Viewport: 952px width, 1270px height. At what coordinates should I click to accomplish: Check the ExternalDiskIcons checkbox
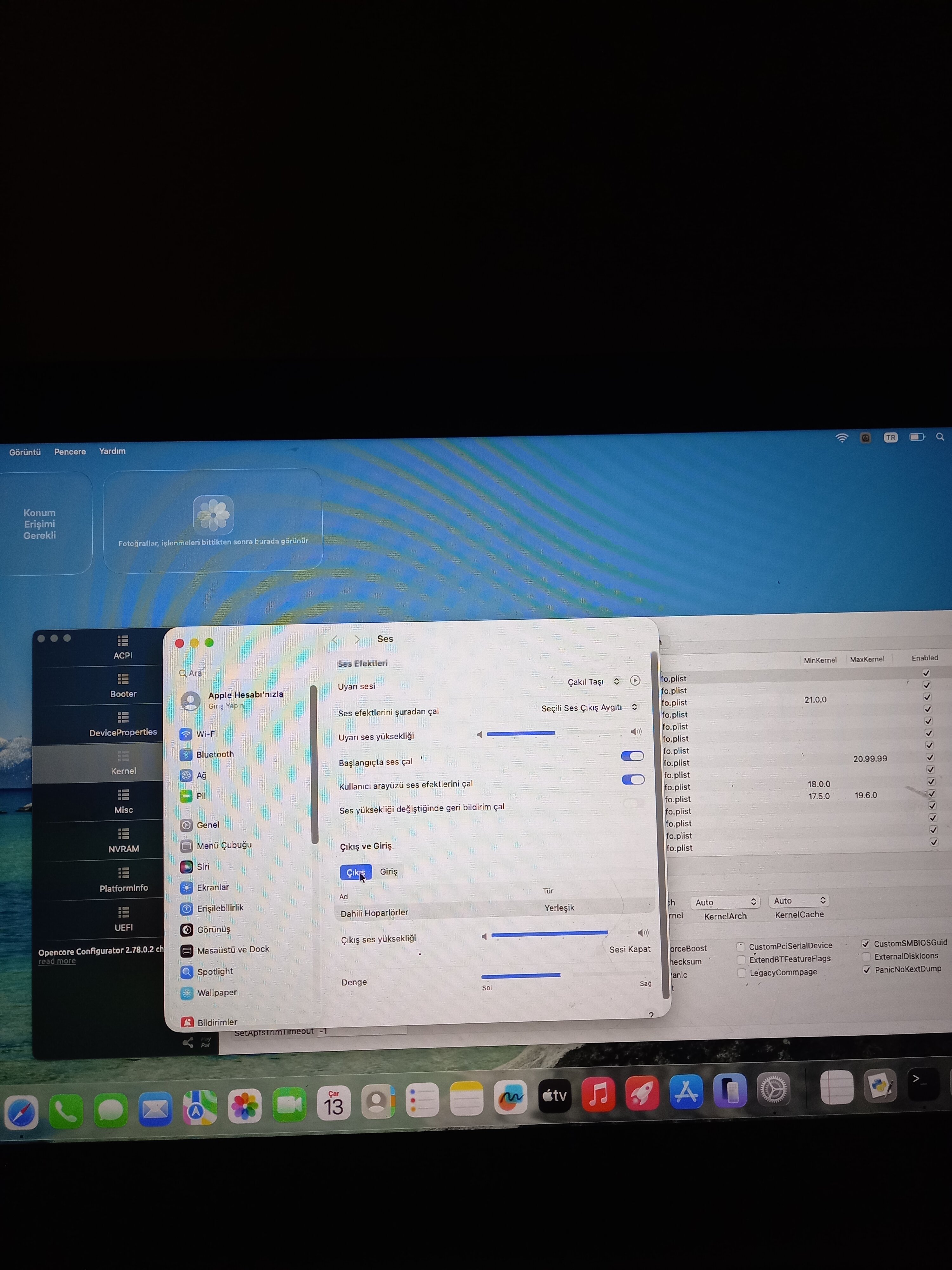tap(867, 957)
